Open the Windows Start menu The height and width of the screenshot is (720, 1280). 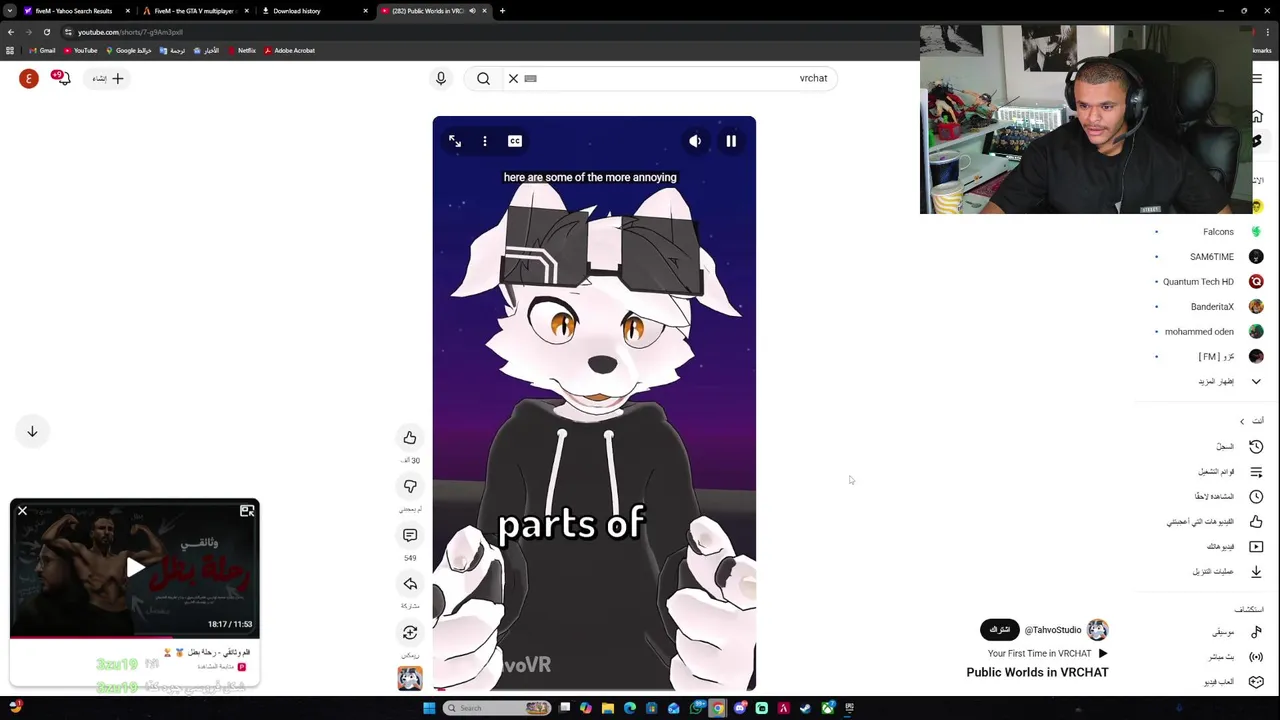(x=429, y=708)
